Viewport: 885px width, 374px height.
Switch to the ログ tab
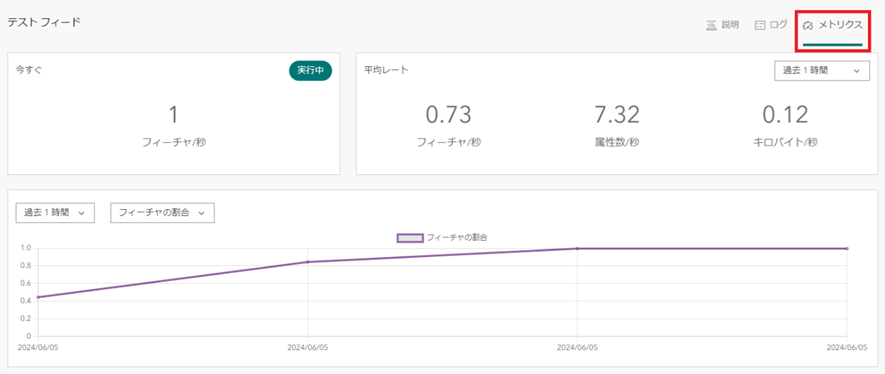pyautogui.click(x=771, y=25)
